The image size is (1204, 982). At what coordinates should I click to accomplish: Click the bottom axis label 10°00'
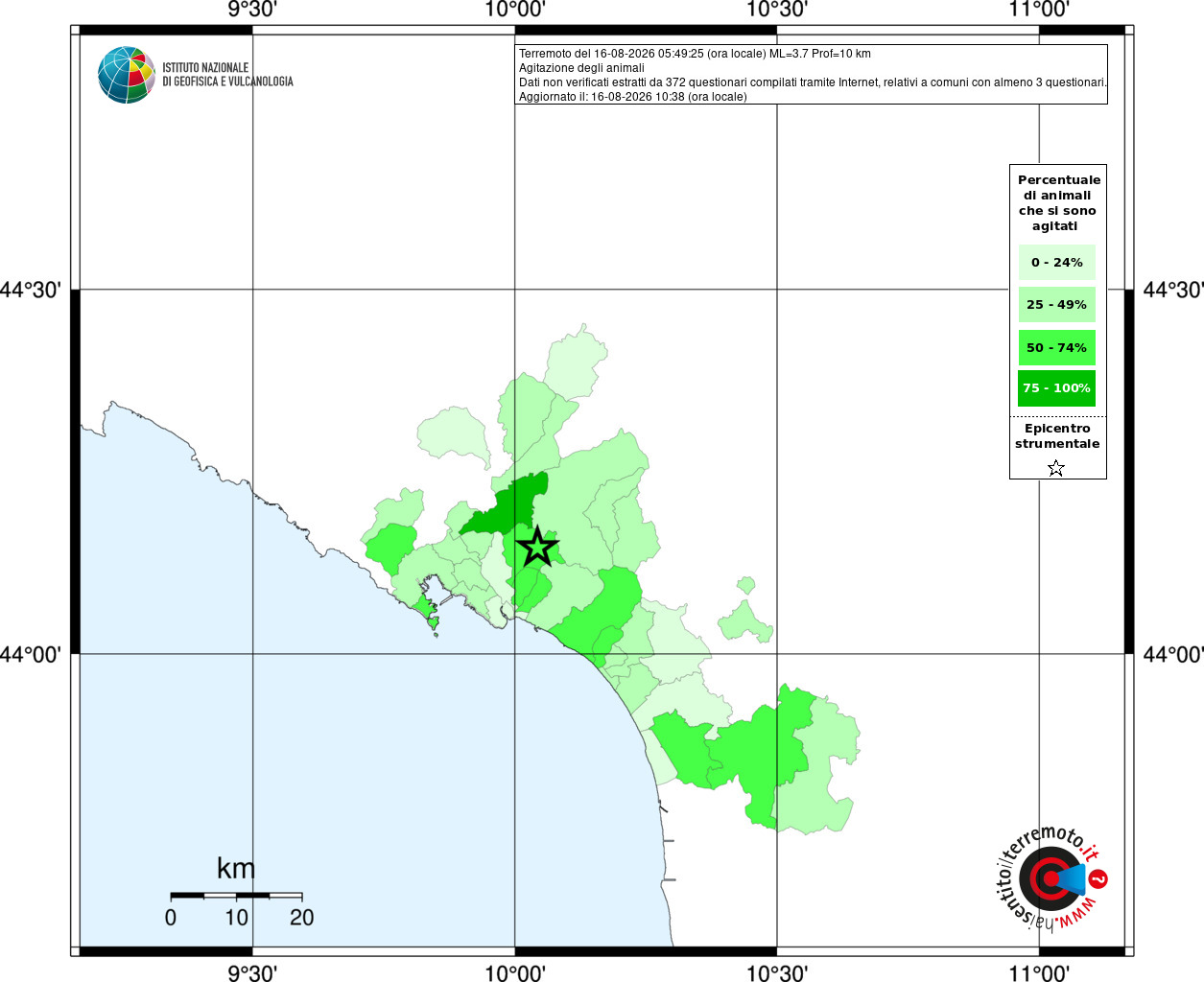click(x=515, y=973)
